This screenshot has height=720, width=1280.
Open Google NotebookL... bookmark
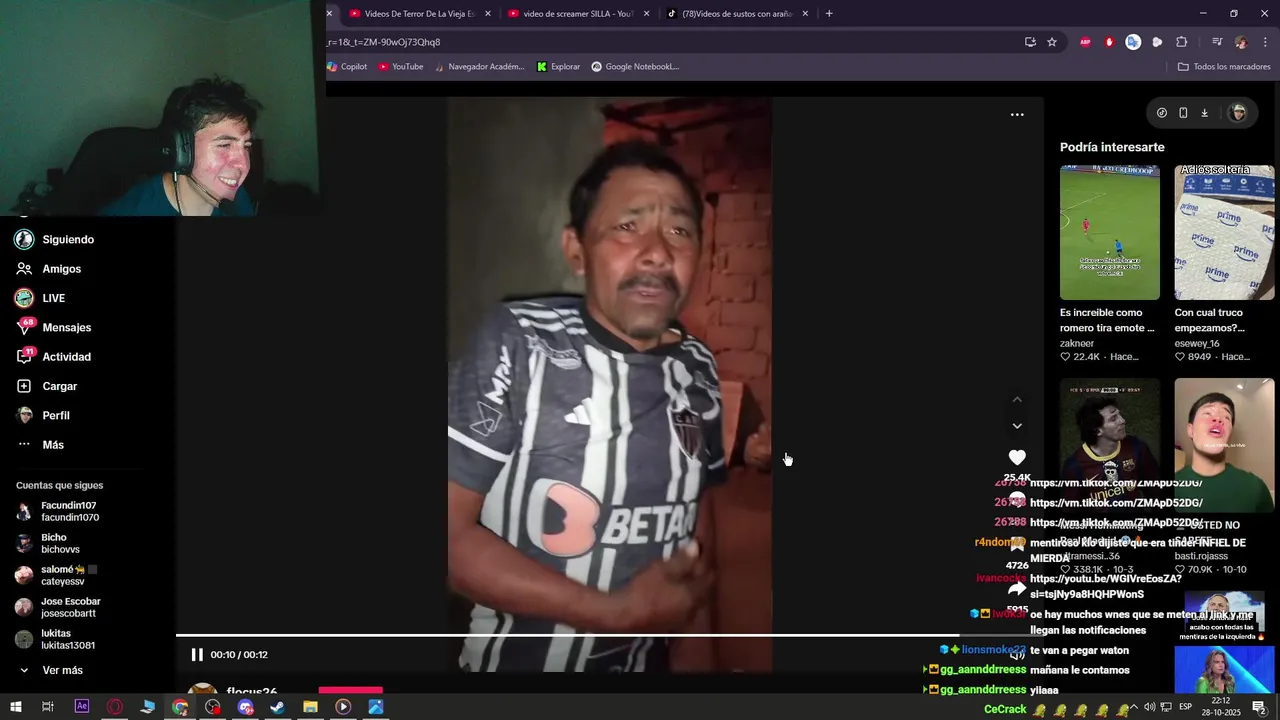tap(635, 67)
